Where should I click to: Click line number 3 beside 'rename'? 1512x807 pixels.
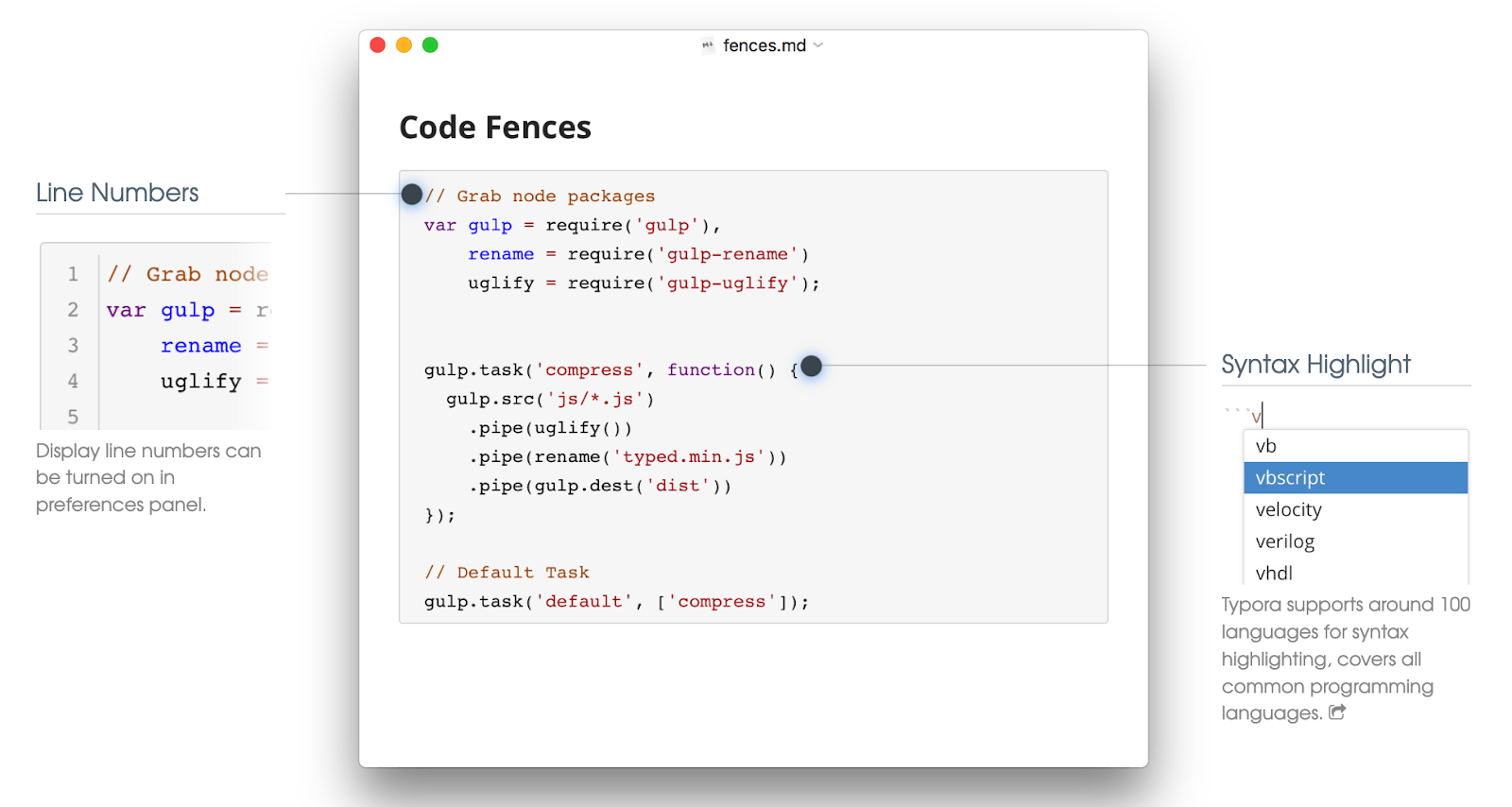coord(73,345)
